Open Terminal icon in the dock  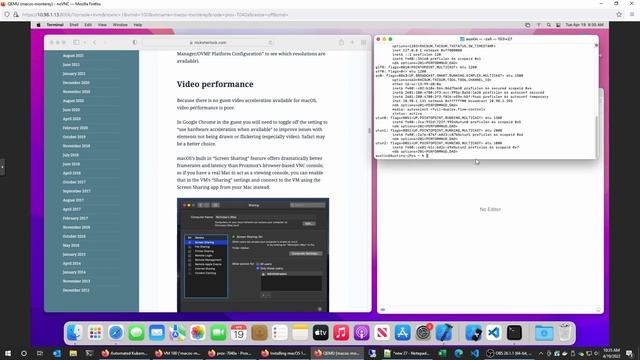coord(514,333)
